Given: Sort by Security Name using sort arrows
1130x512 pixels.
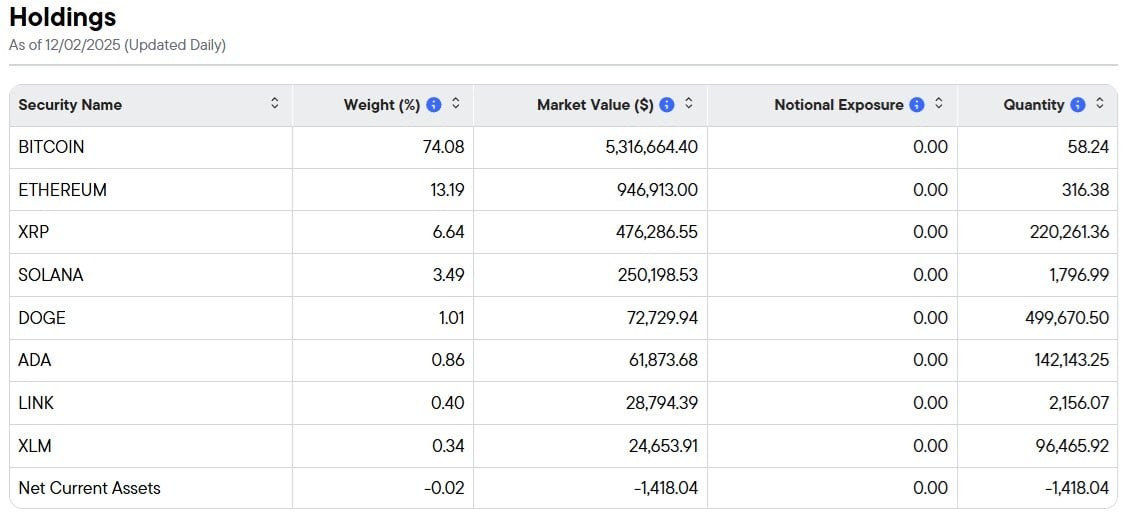Looking at the screenshot, I should (x=275, y=104).
